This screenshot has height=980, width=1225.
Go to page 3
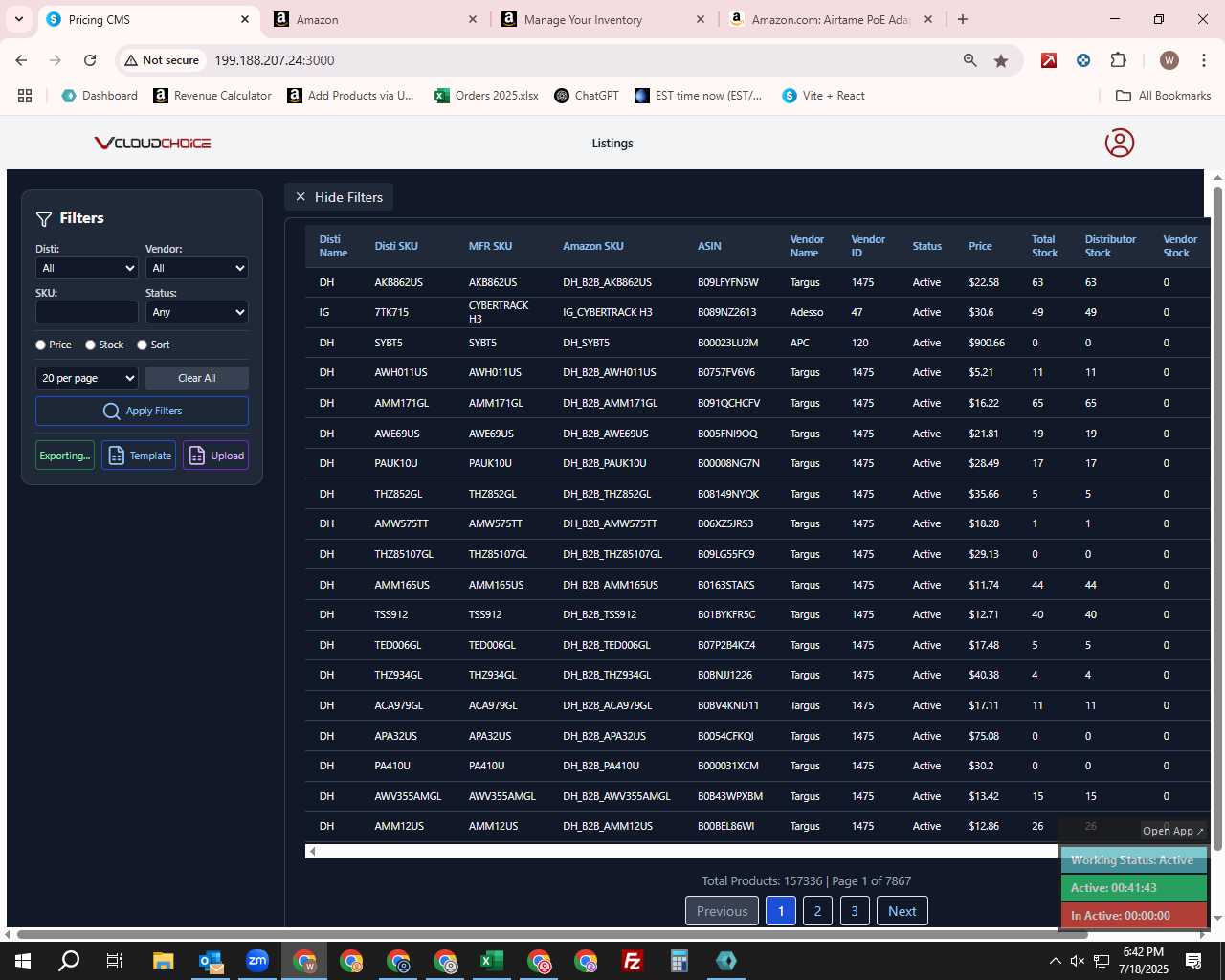[x=855, y=911]
